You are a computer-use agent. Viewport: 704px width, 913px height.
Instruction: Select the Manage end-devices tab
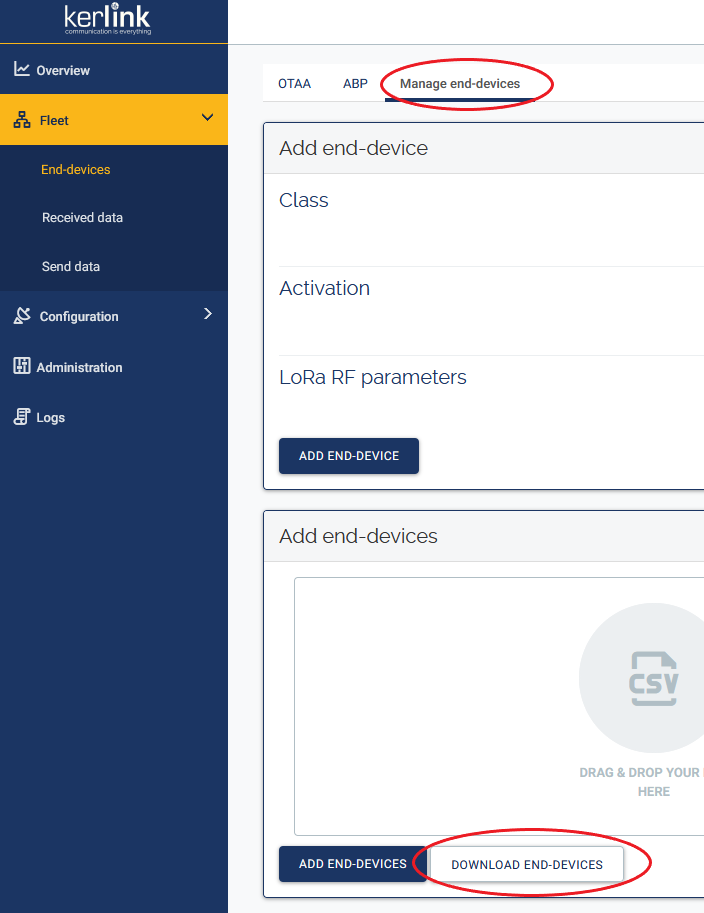[x=460, y=84]
